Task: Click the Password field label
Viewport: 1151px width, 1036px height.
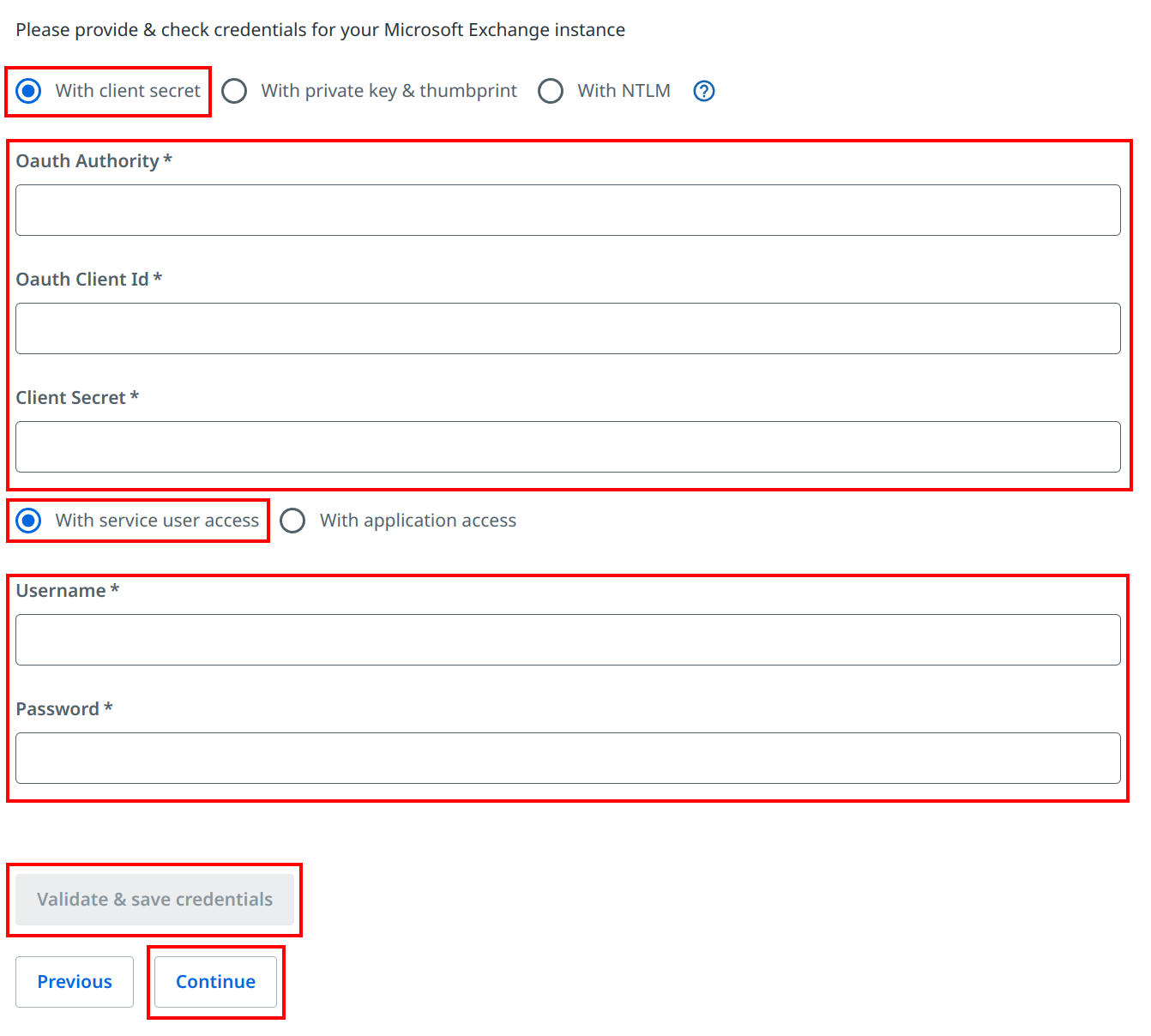Action: tap(57, 709)
